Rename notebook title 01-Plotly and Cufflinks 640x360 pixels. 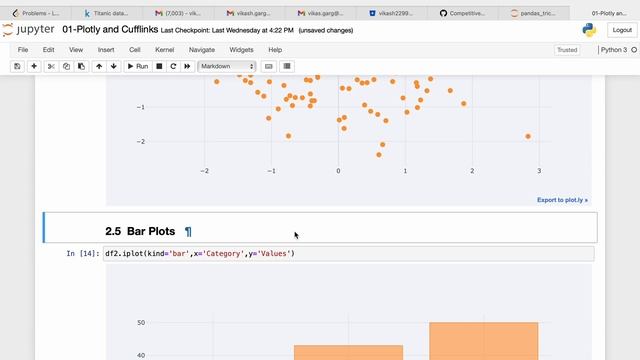[x=110, y=30]
